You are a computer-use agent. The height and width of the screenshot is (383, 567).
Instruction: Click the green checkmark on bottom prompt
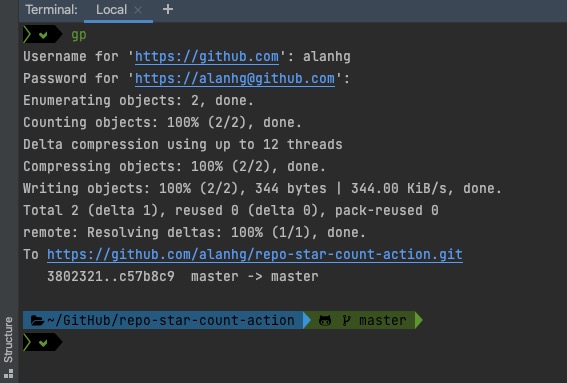click(43, 342)
